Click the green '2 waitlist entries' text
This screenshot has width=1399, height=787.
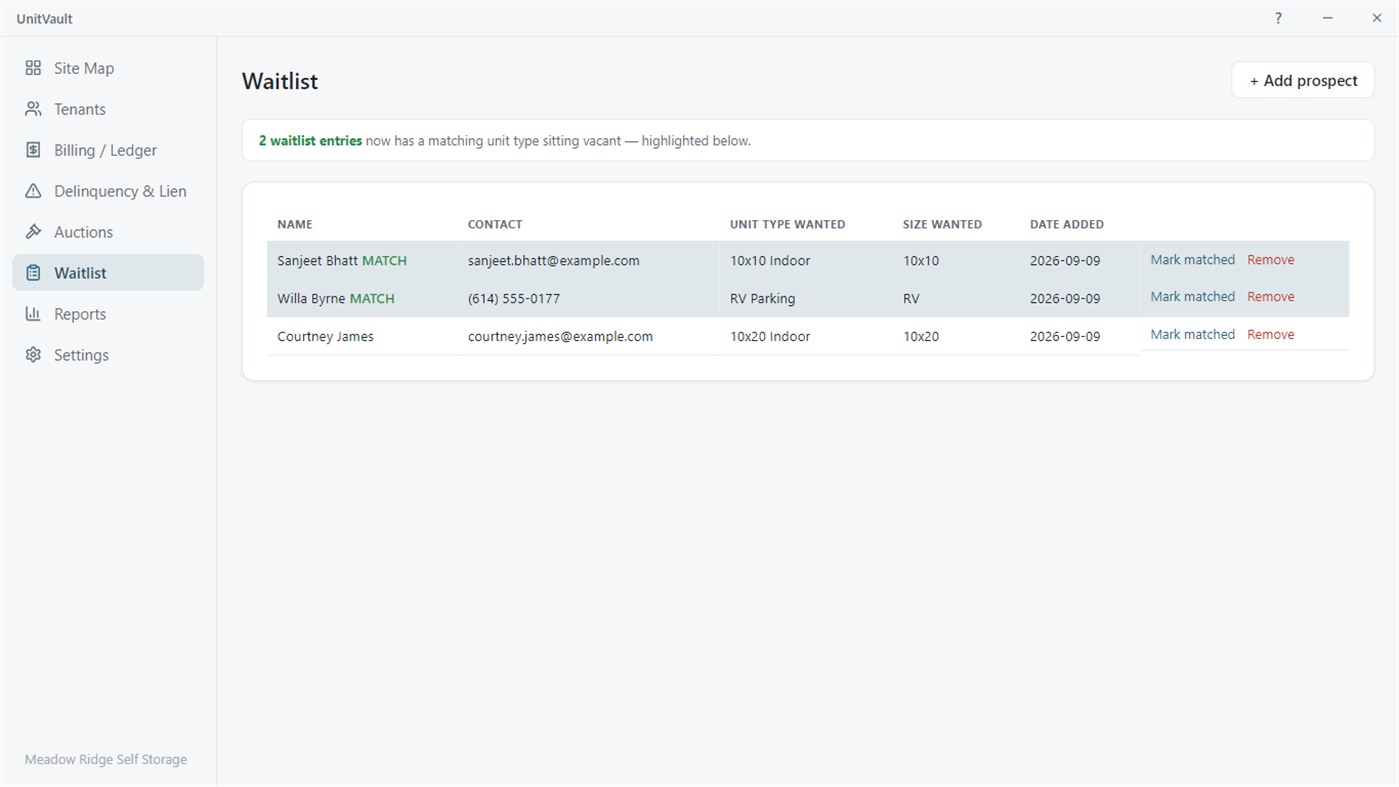[310, 141]
